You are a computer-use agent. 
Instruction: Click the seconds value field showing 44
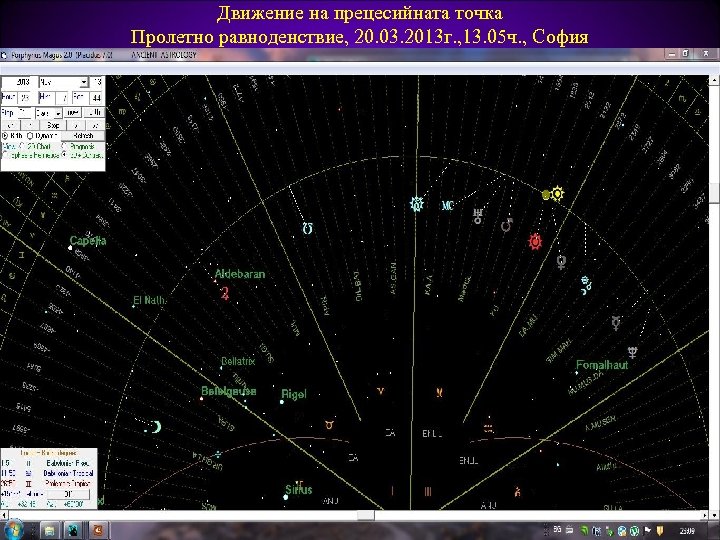[96, 97]
